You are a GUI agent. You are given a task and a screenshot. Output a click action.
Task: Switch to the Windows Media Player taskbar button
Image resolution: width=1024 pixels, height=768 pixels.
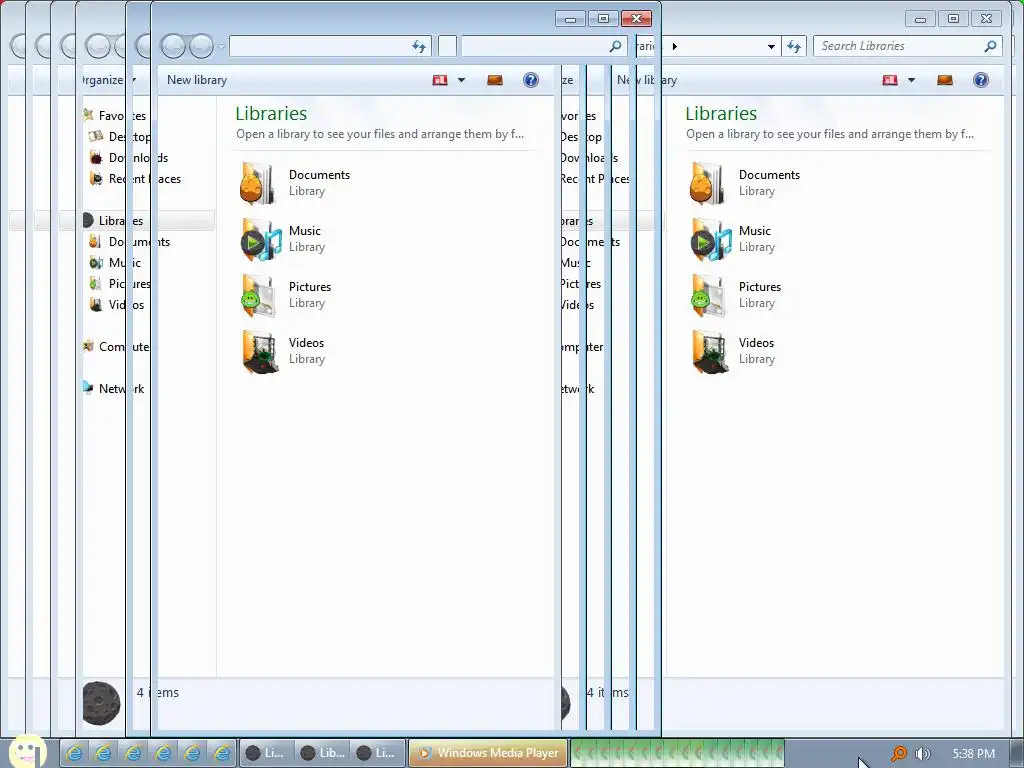coord(488,753)
